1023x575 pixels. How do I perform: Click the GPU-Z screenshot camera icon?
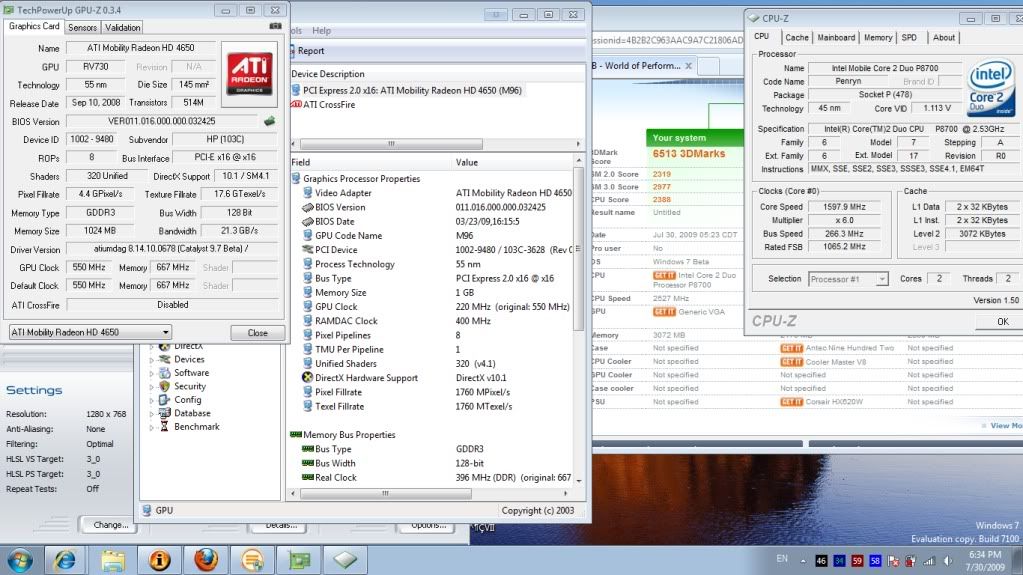(x=275, y=27)
